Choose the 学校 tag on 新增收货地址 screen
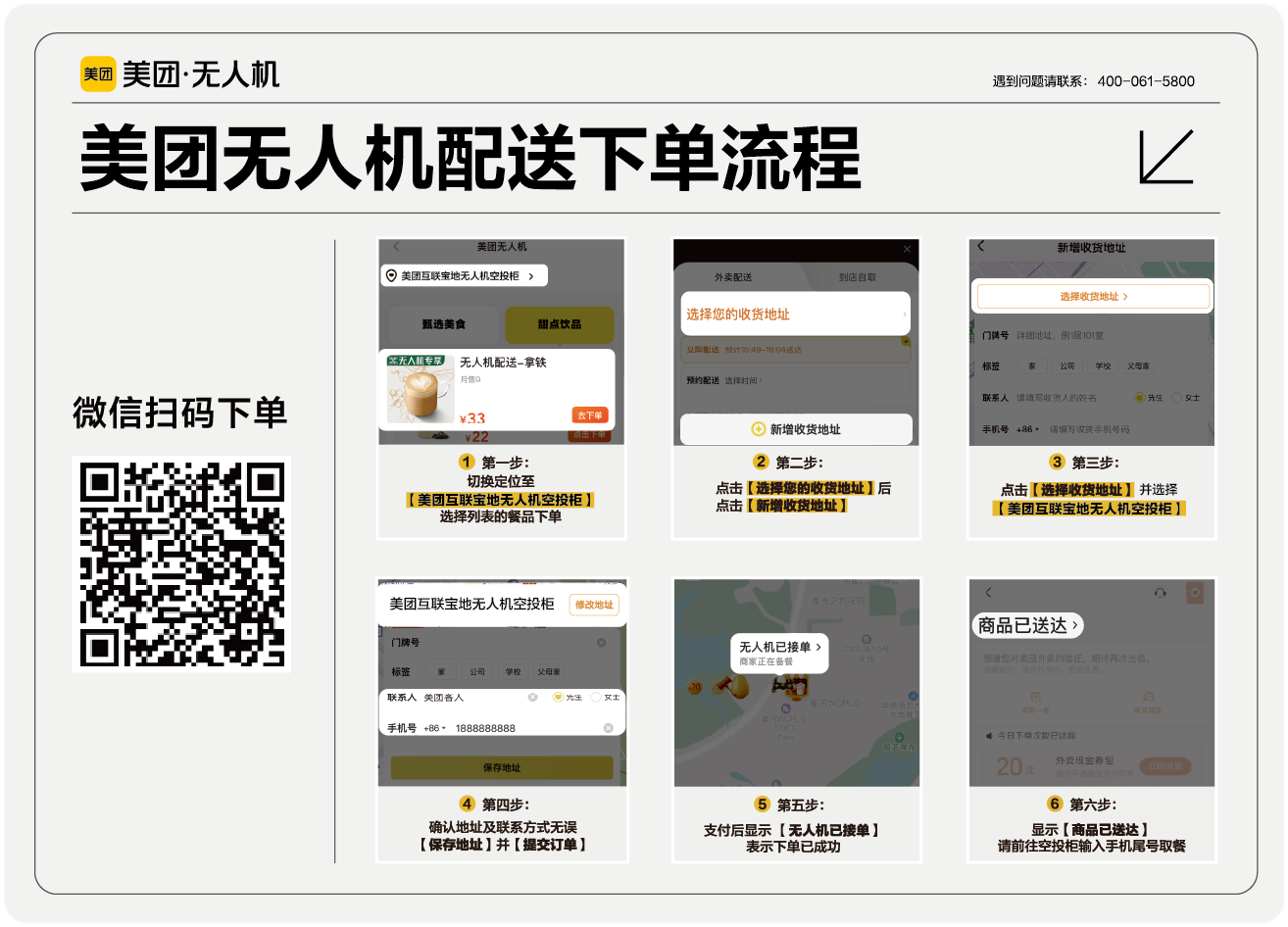The width and height of the screenshot is (1288, 927). (1103, 366)
